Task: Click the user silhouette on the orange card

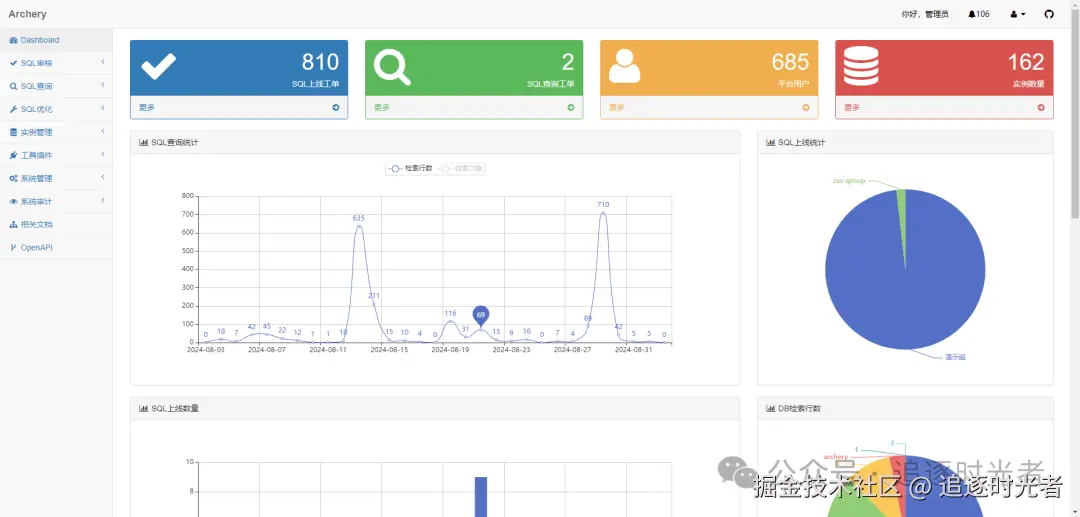Action: (624, 67)
